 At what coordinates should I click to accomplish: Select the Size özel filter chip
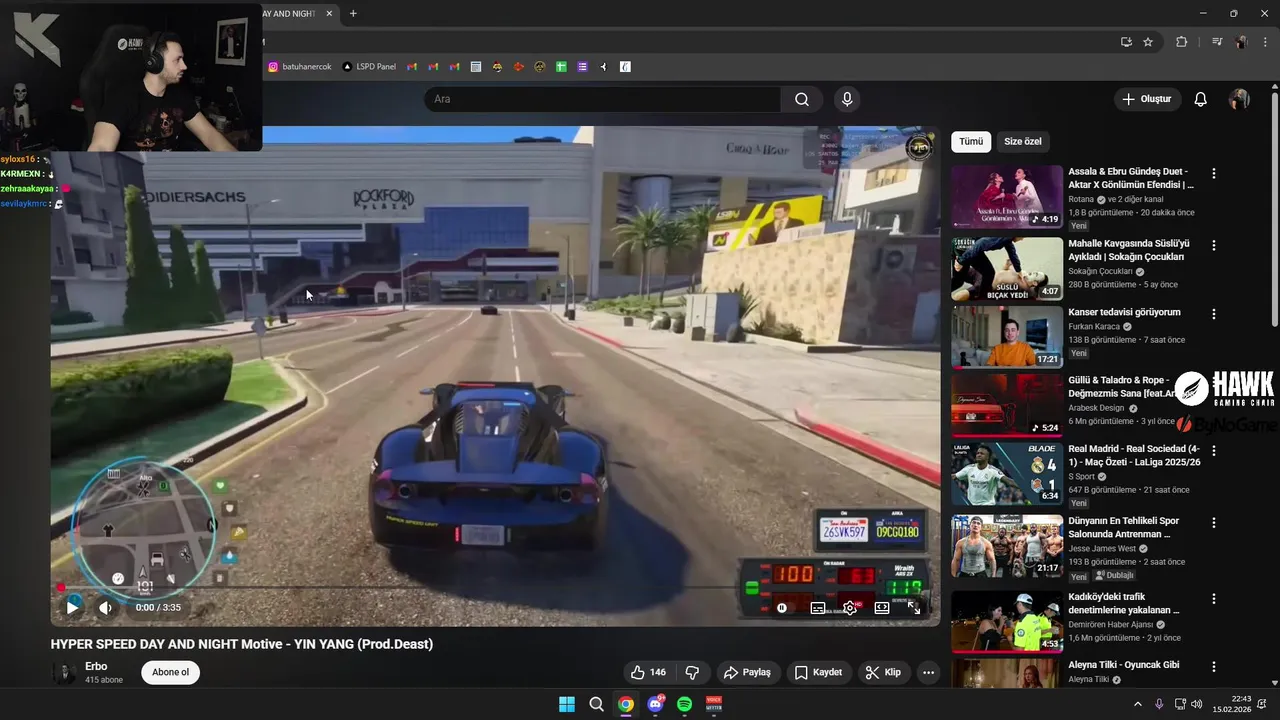(x=1023, y=142)
